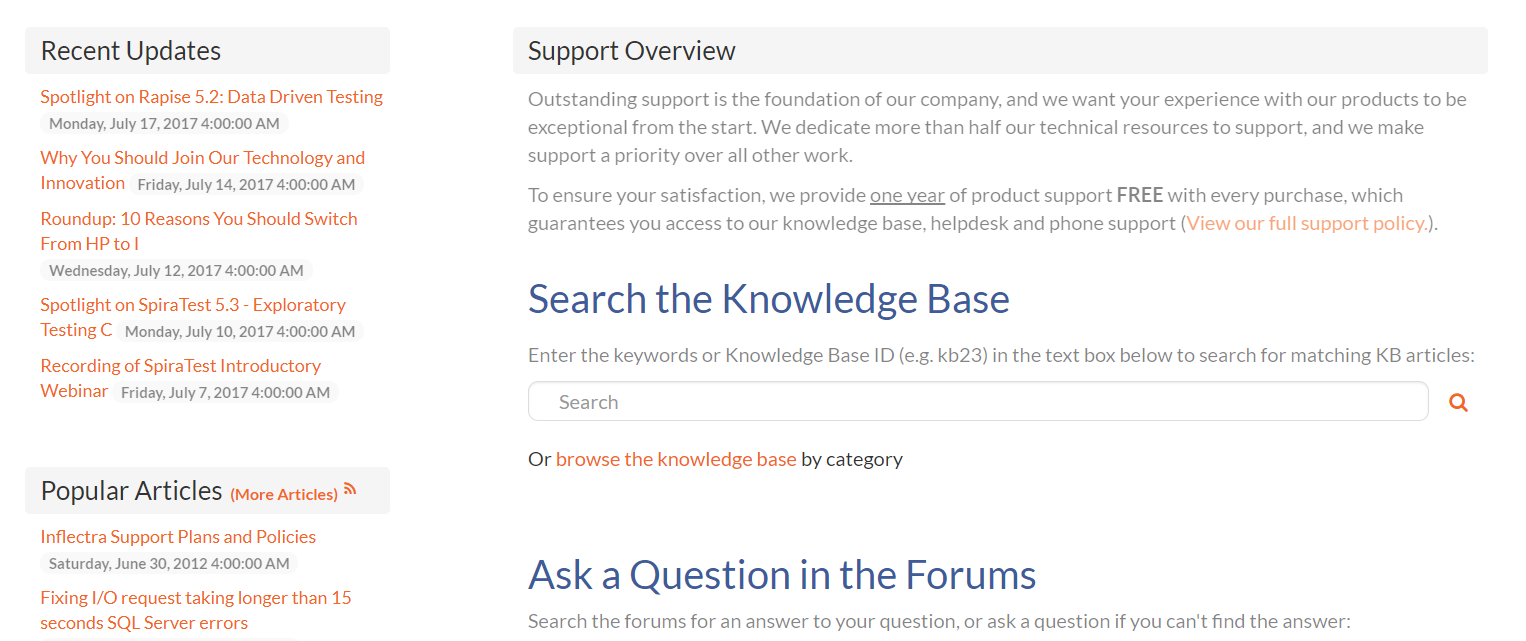Click the Saturday, June 30, 2012 date badge
This screenshot has height=641, width=1526.
pyautogui.click(x=169, y=564)
